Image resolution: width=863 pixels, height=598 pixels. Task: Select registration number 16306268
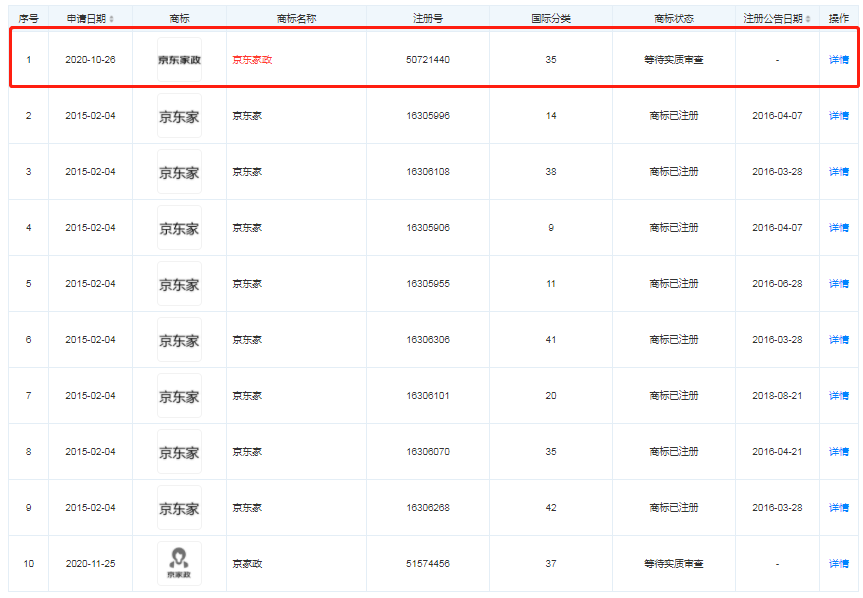coord(428,508)
